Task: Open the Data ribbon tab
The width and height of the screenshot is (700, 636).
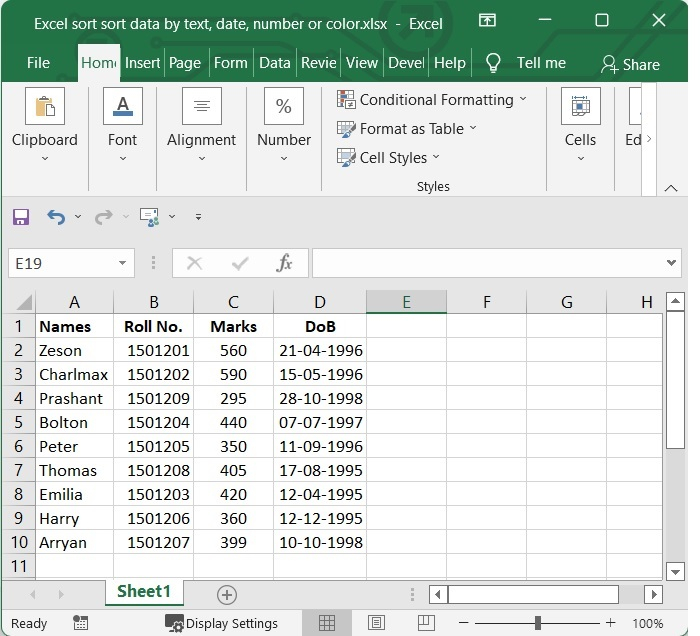Action: [x=274, y=63]
